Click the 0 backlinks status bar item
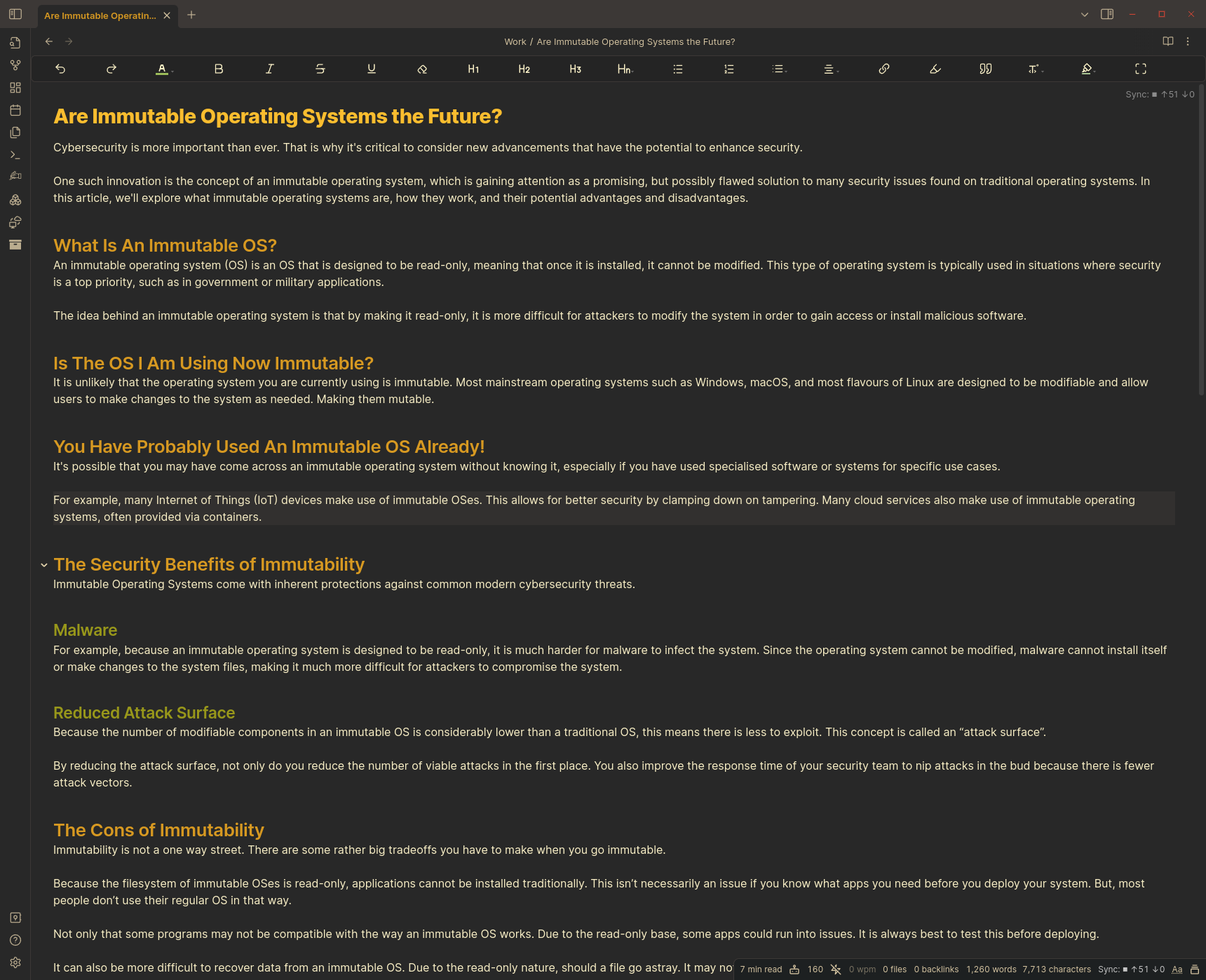The width and height of the screenshot is (1206, 980). 936,969
